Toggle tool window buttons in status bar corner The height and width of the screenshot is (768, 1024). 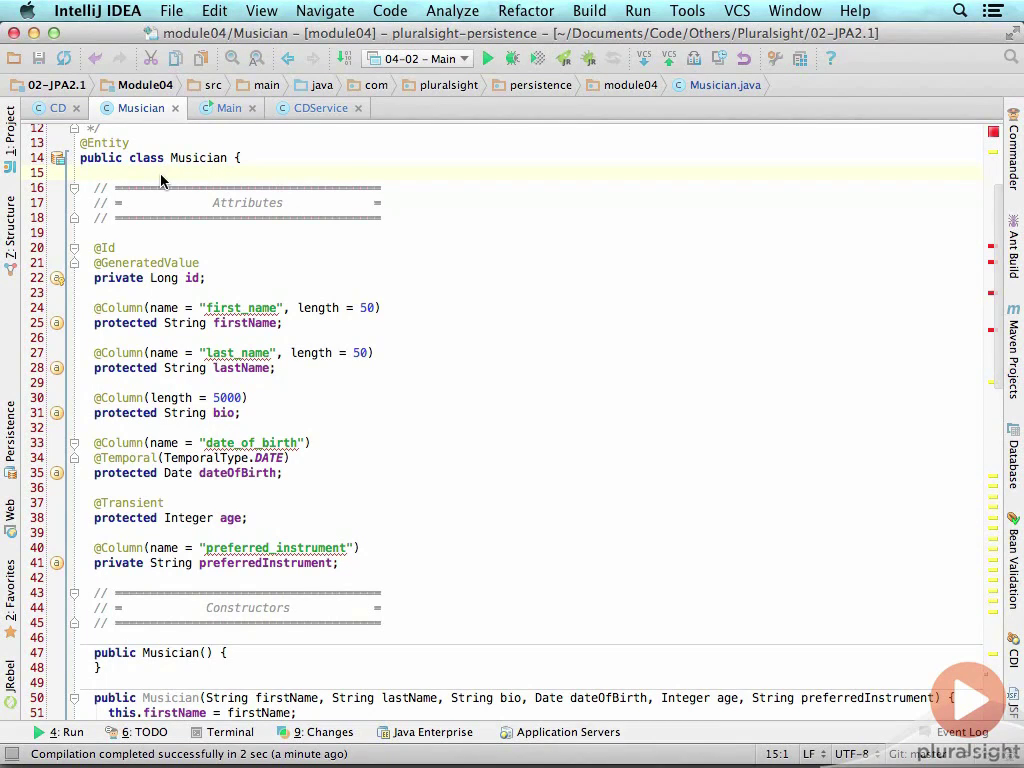coord(12,754)
